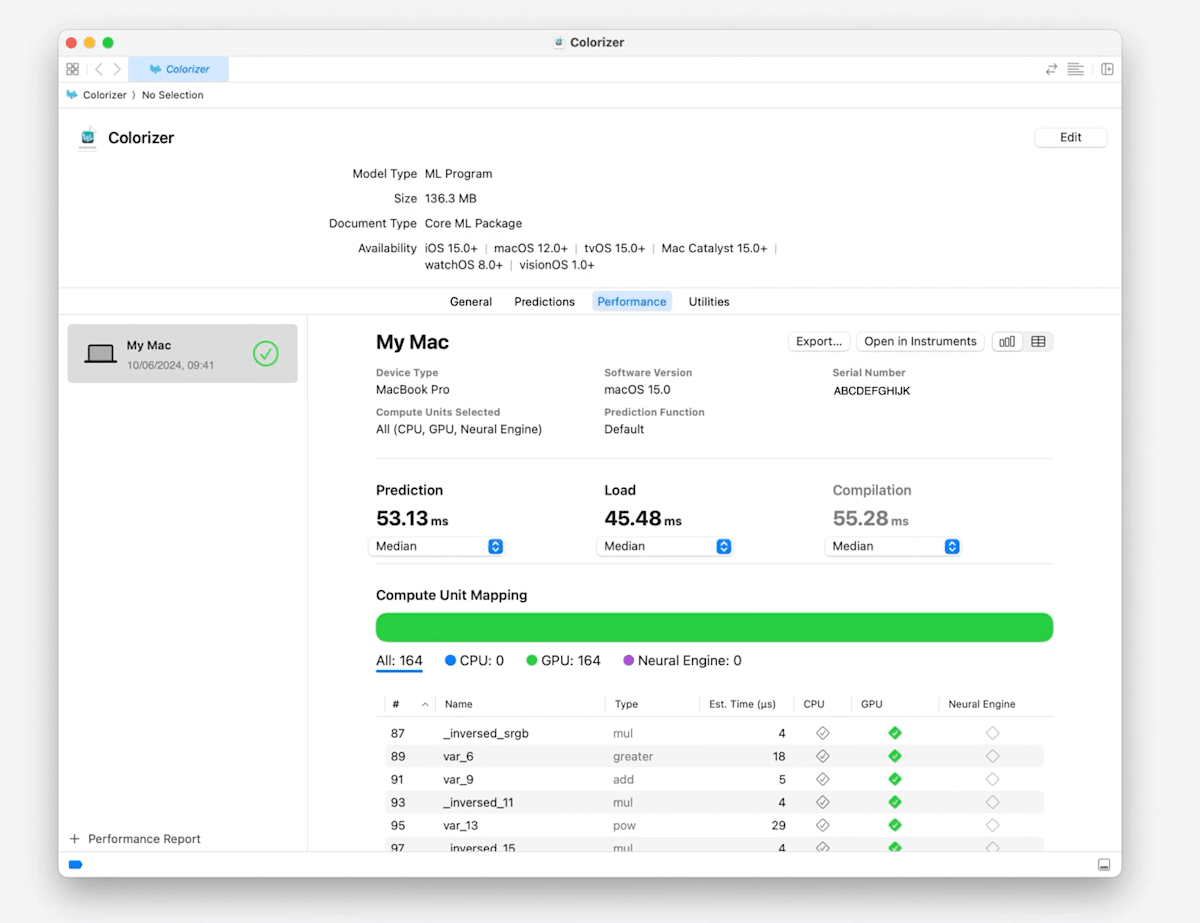Click Neural Engine diamond for _inversed_11
Viewport: 1200px width, 923px height.
coord(992,802)
